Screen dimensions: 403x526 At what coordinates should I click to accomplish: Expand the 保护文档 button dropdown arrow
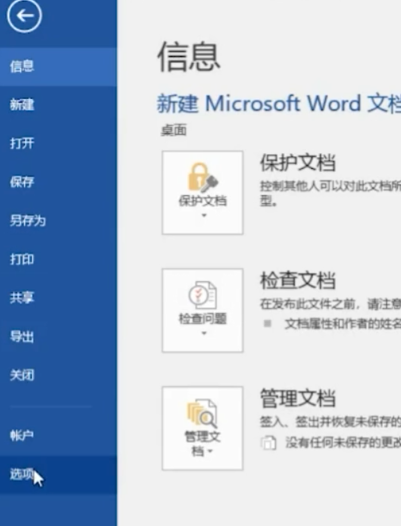coord(203,216)
